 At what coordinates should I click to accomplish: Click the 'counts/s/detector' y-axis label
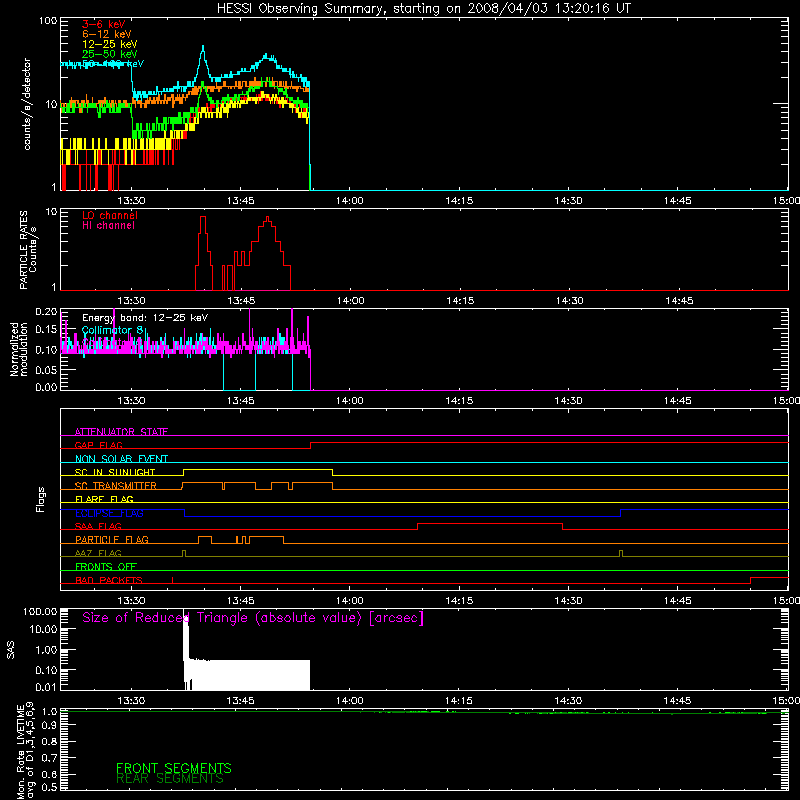[x=27, y=104]
